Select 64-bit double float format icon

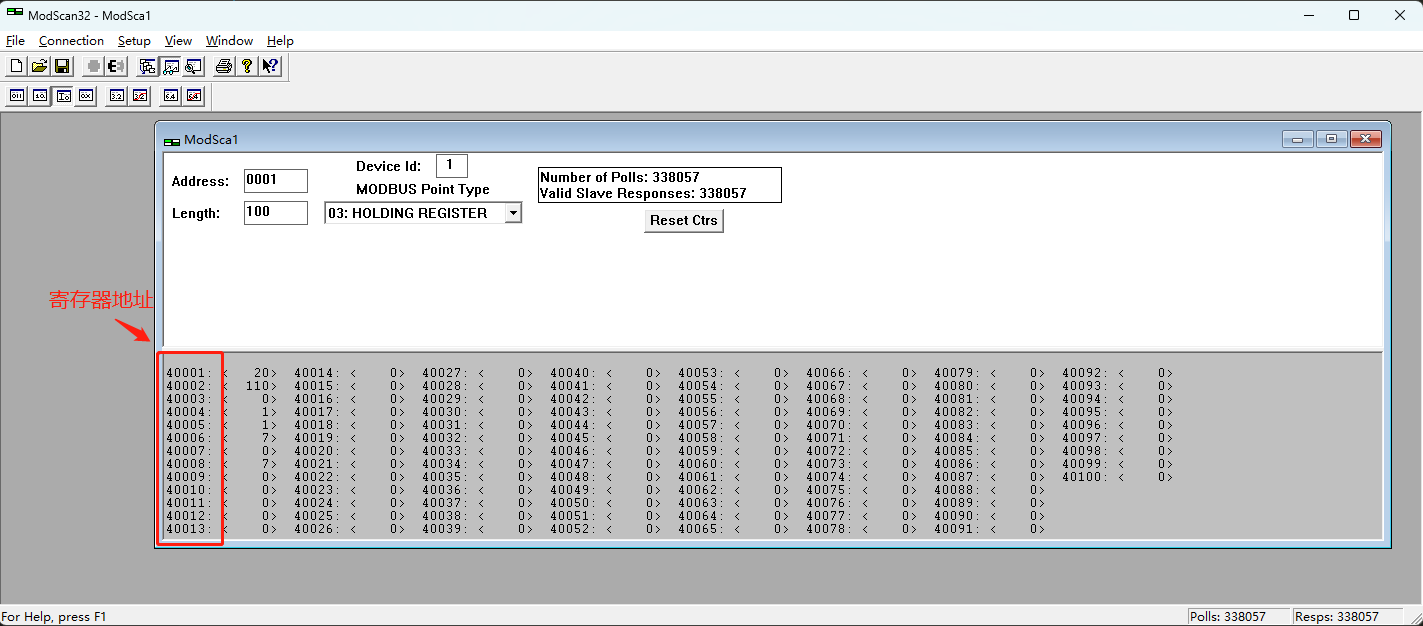point(171,96)
